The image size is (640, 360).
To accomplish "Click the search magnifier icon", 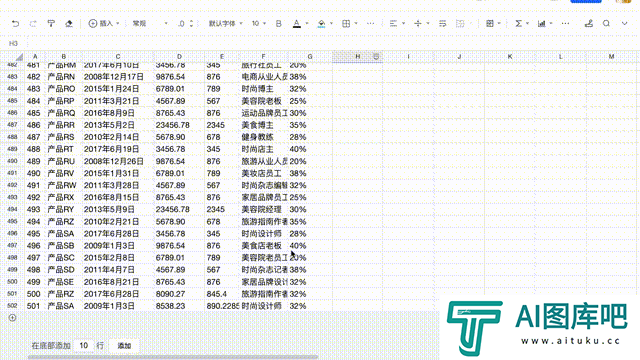I will pyautogui.click(x=606, y=23).
